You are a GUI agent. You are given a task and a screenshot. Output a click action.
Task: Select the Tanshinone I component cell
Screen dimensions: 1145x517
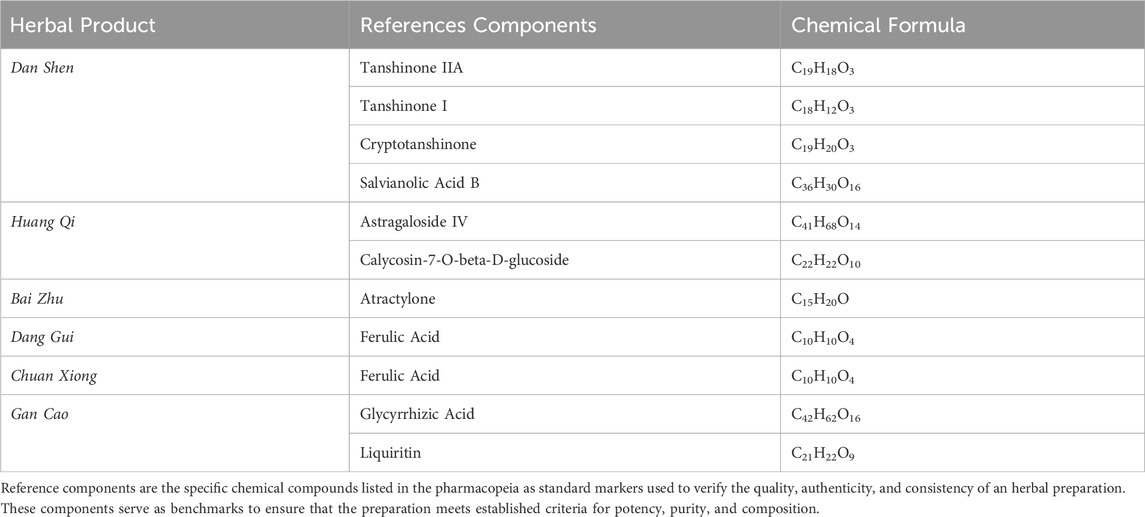[400, 106]
